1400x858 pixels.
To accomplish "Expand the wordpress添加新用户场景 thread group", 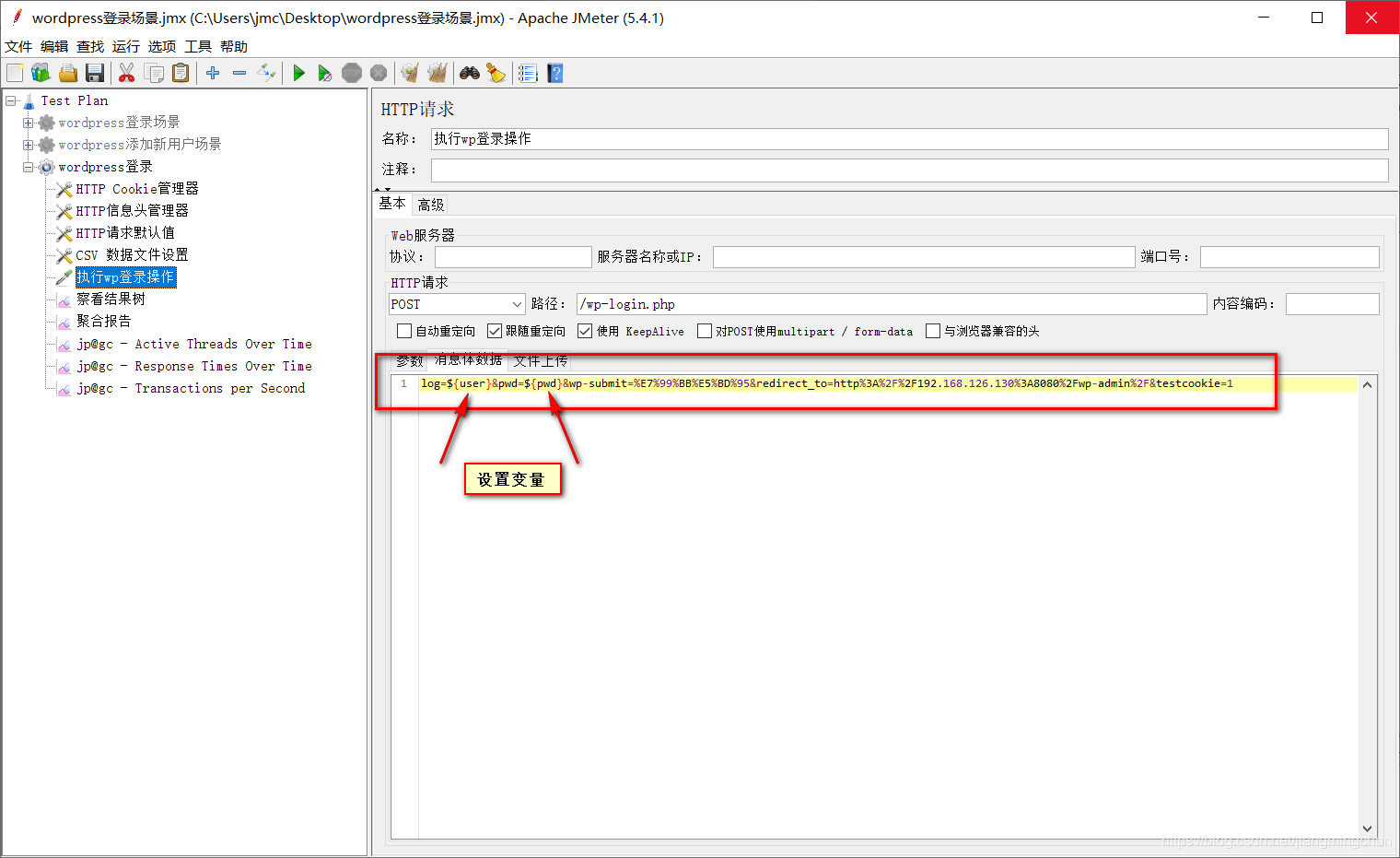I will click(28, 145).
